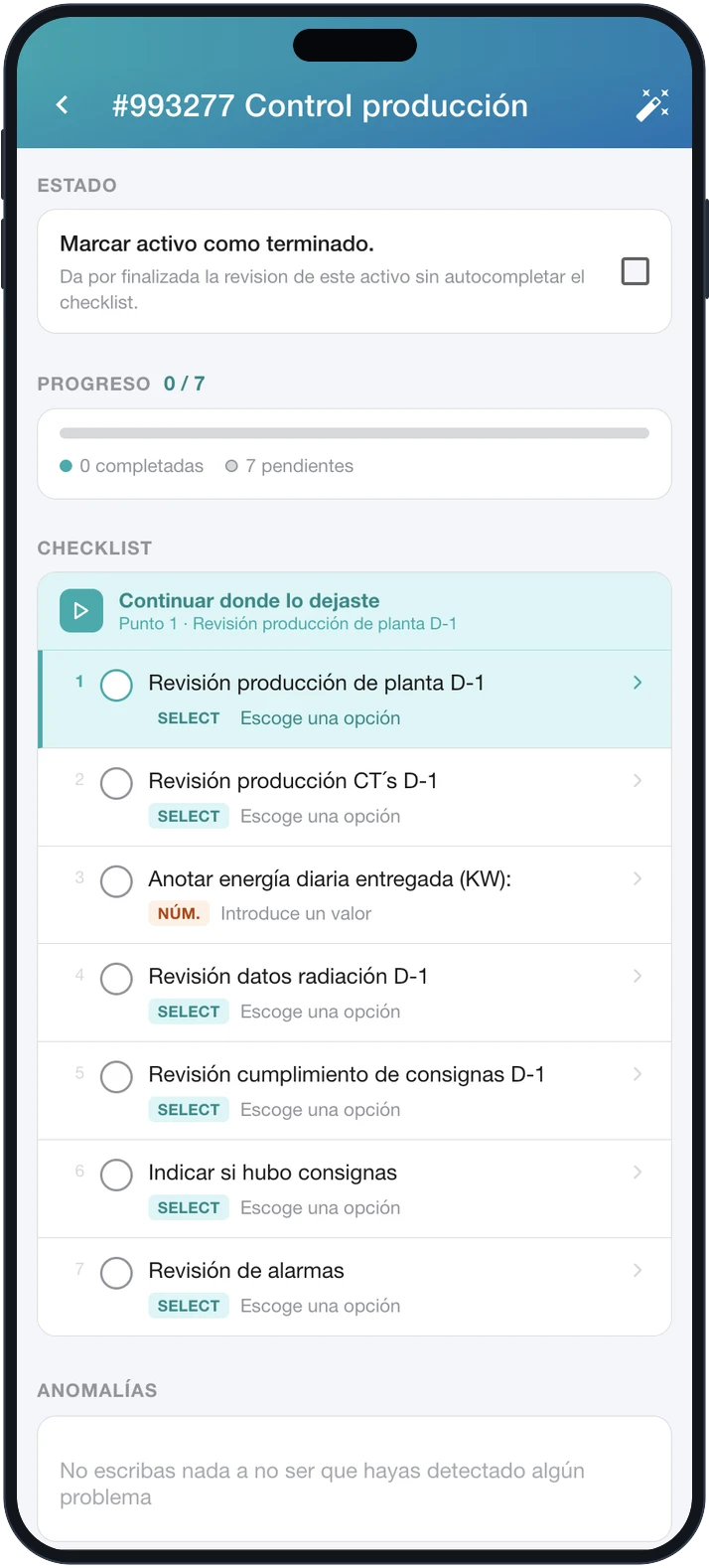Viewport: 709px width, 1568px height.
Task: Mark circle for Revisión datos radiación D-1
Action: click(116, 979)
